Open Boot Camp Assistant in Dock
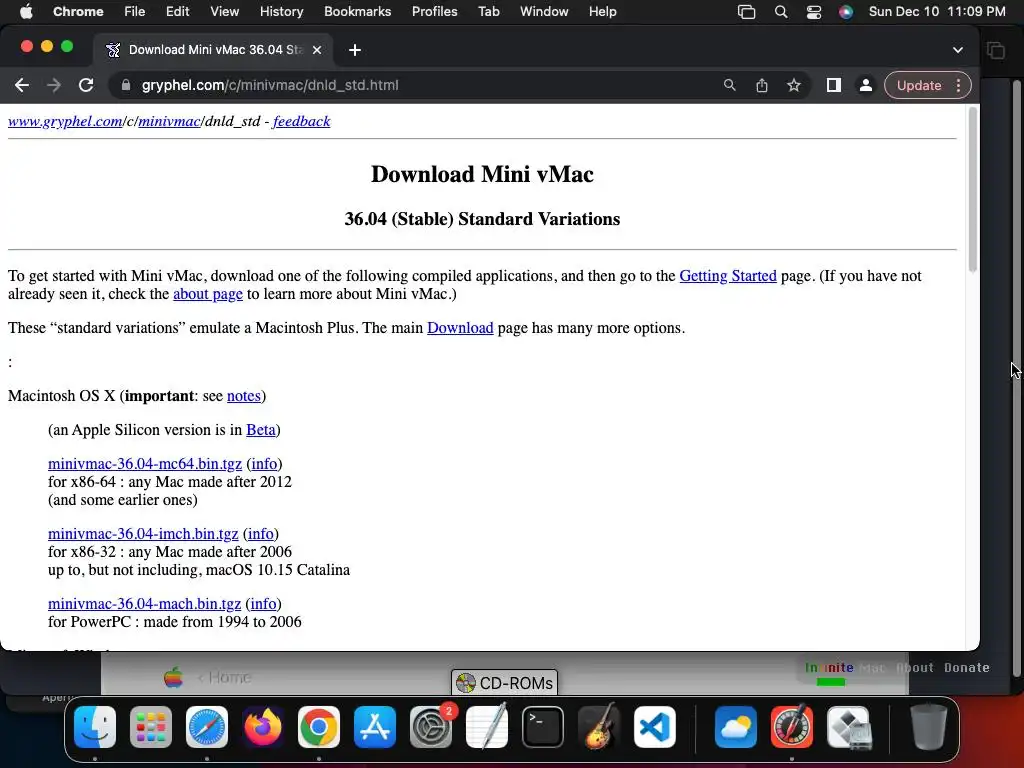The image size is (1024, 768). 849,727
